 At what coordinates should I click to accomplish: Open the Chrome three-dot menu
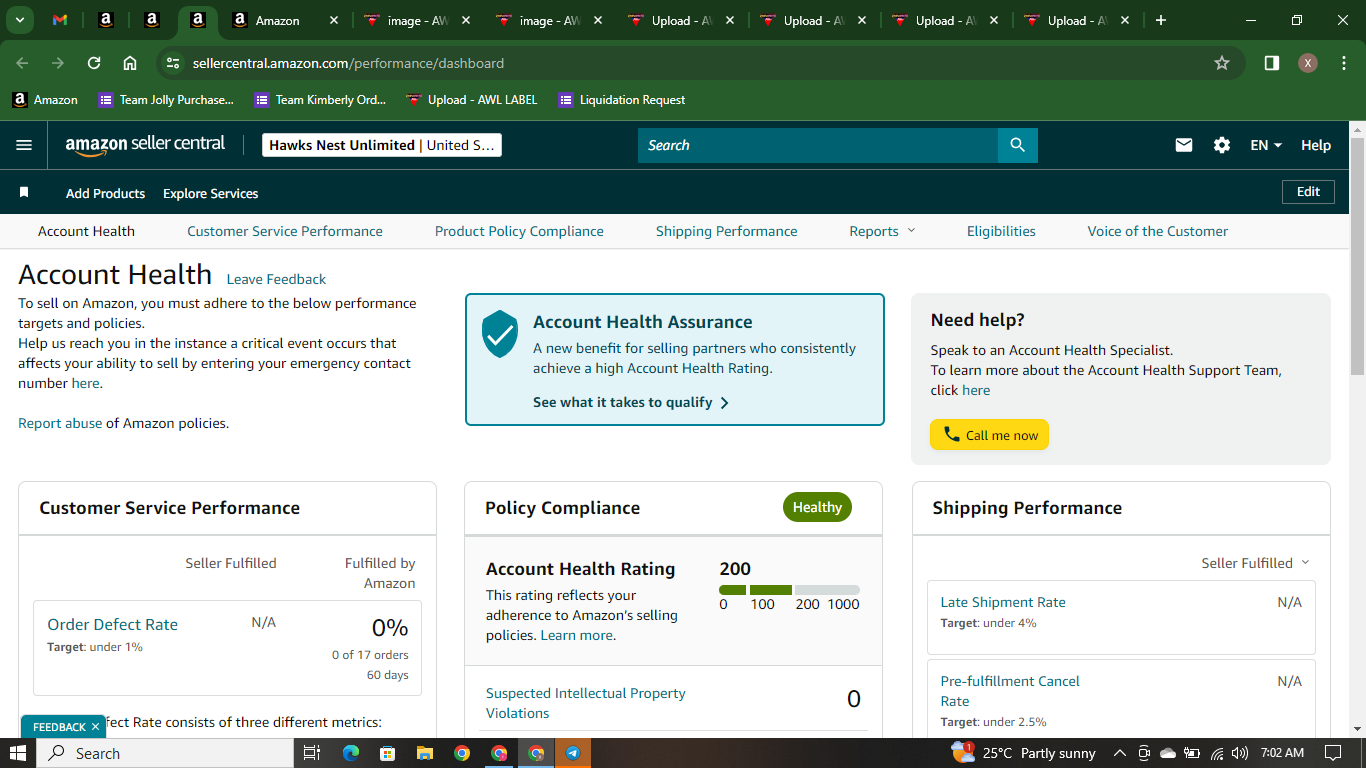pos(1342,63)
